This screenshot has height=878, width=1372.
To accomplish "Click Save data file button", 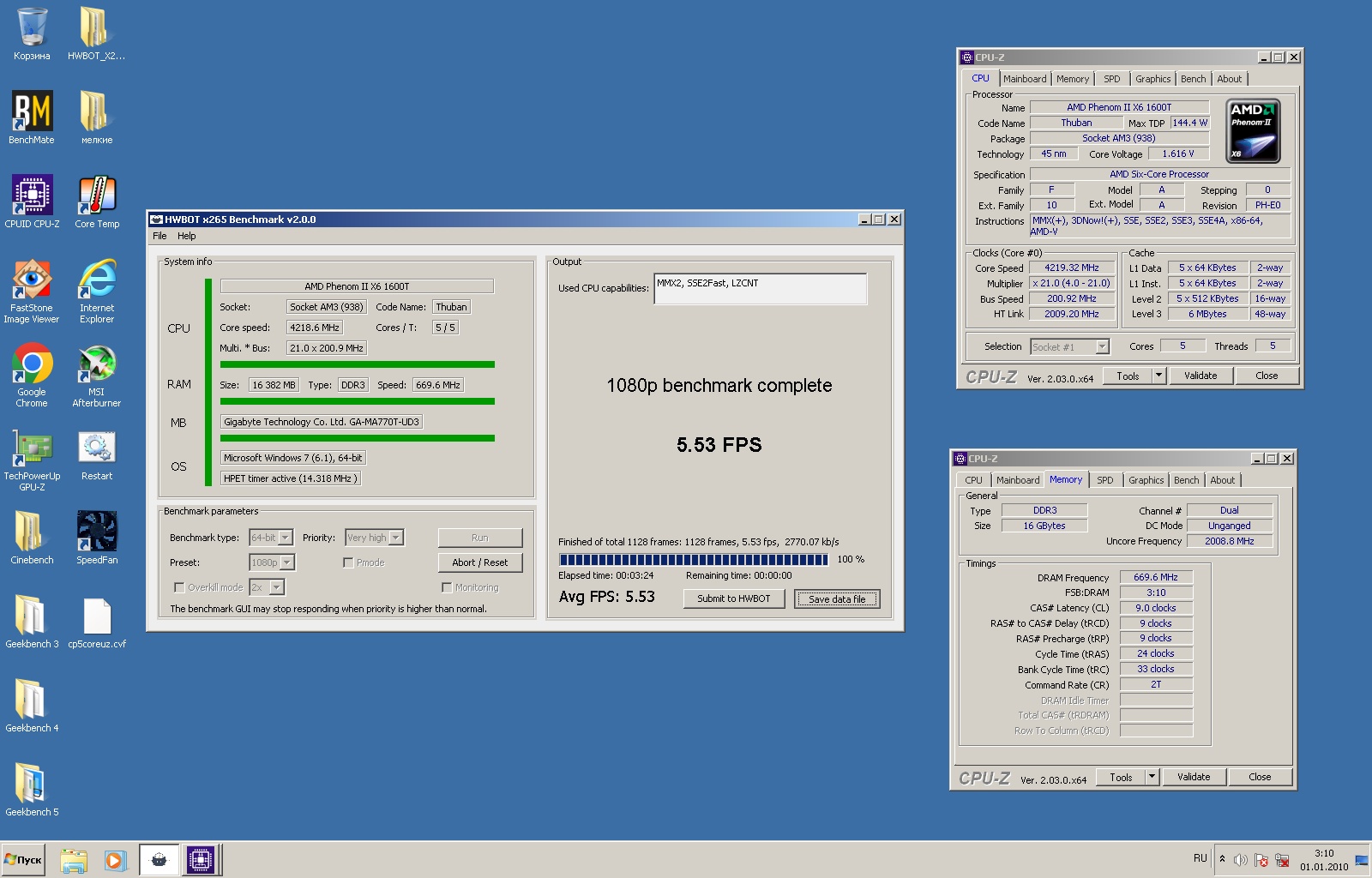I will coord(837,598).
